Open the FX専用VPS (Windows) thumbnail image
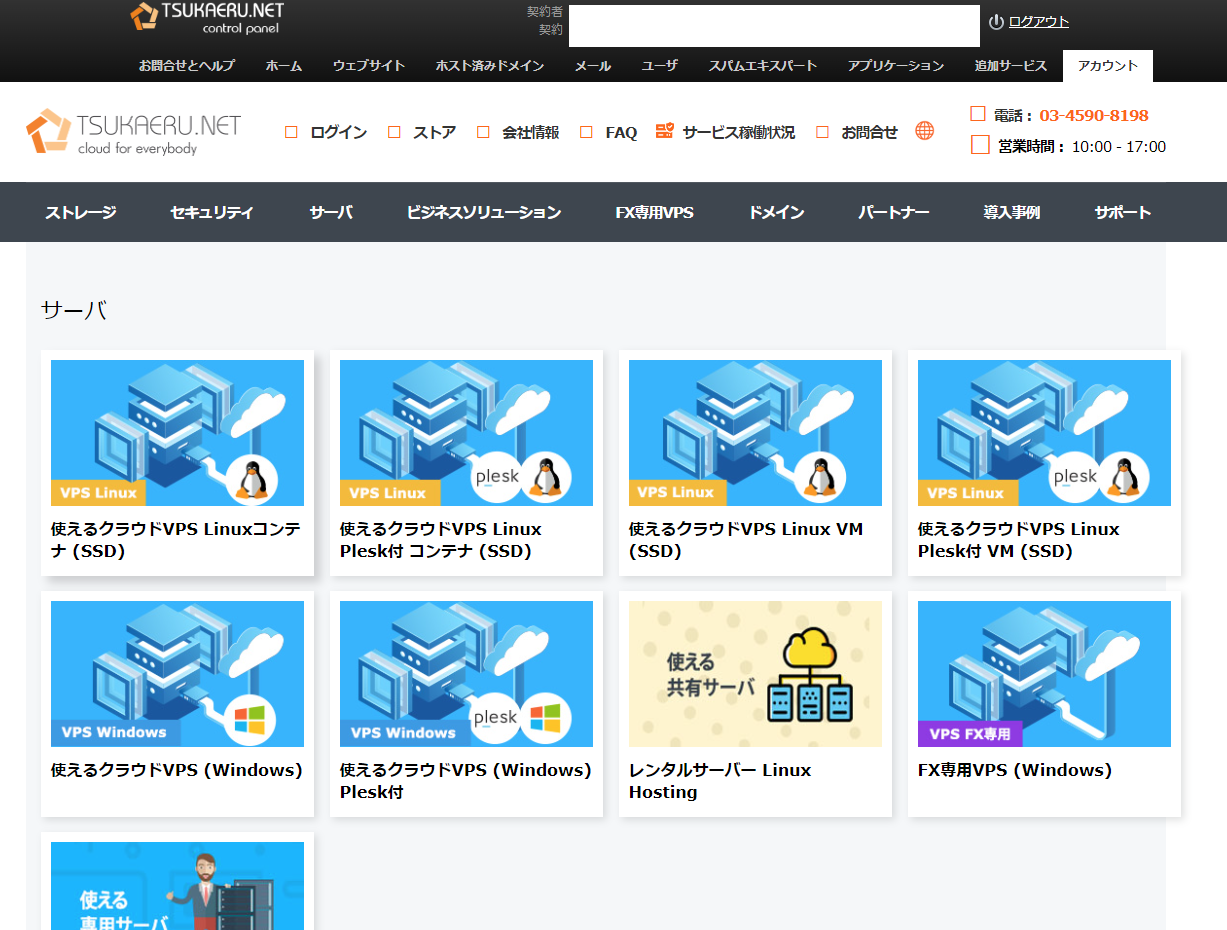 point(1044,674)
